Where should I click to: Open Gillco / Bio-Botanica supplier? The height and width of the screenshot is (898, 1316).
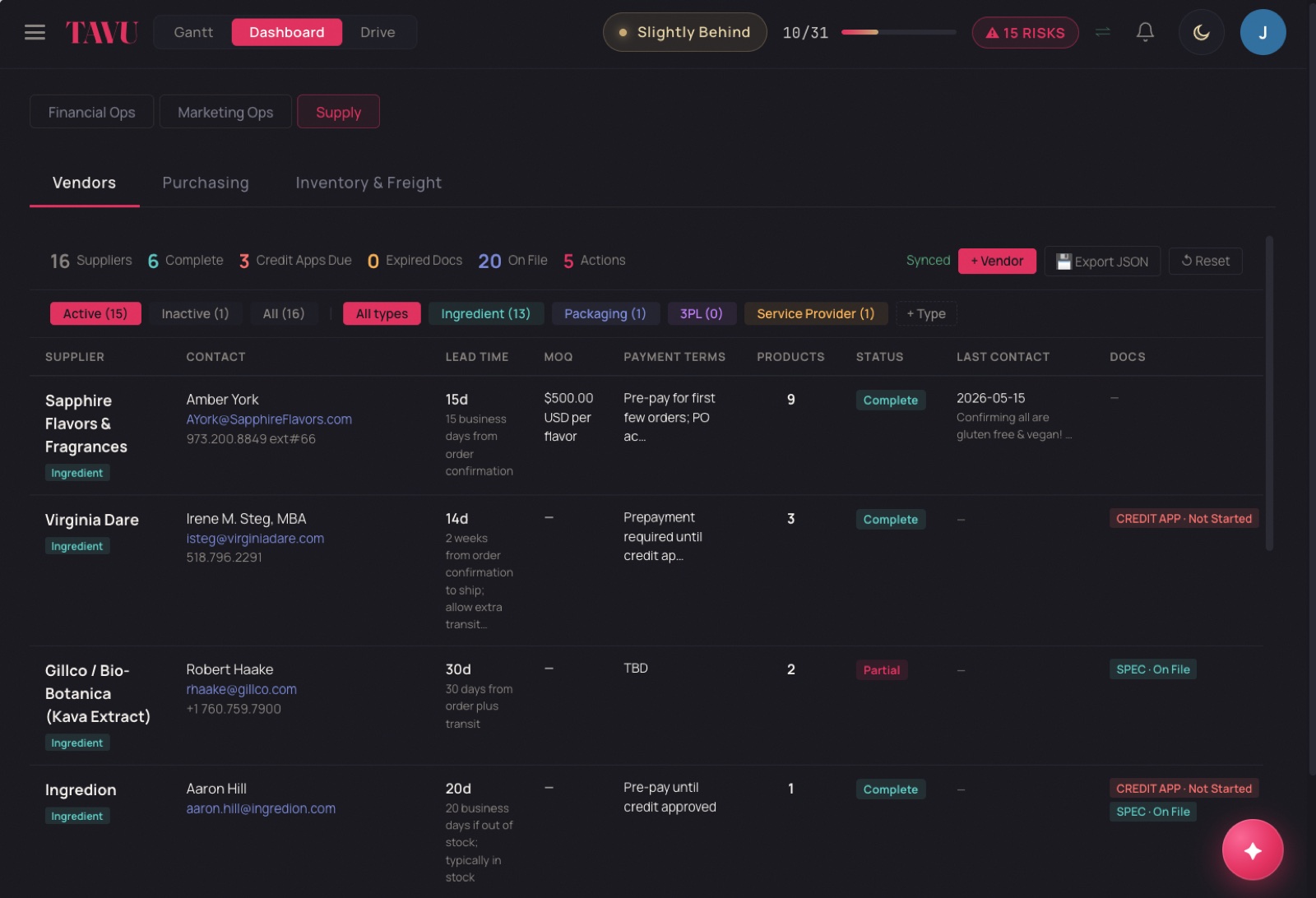98,693
